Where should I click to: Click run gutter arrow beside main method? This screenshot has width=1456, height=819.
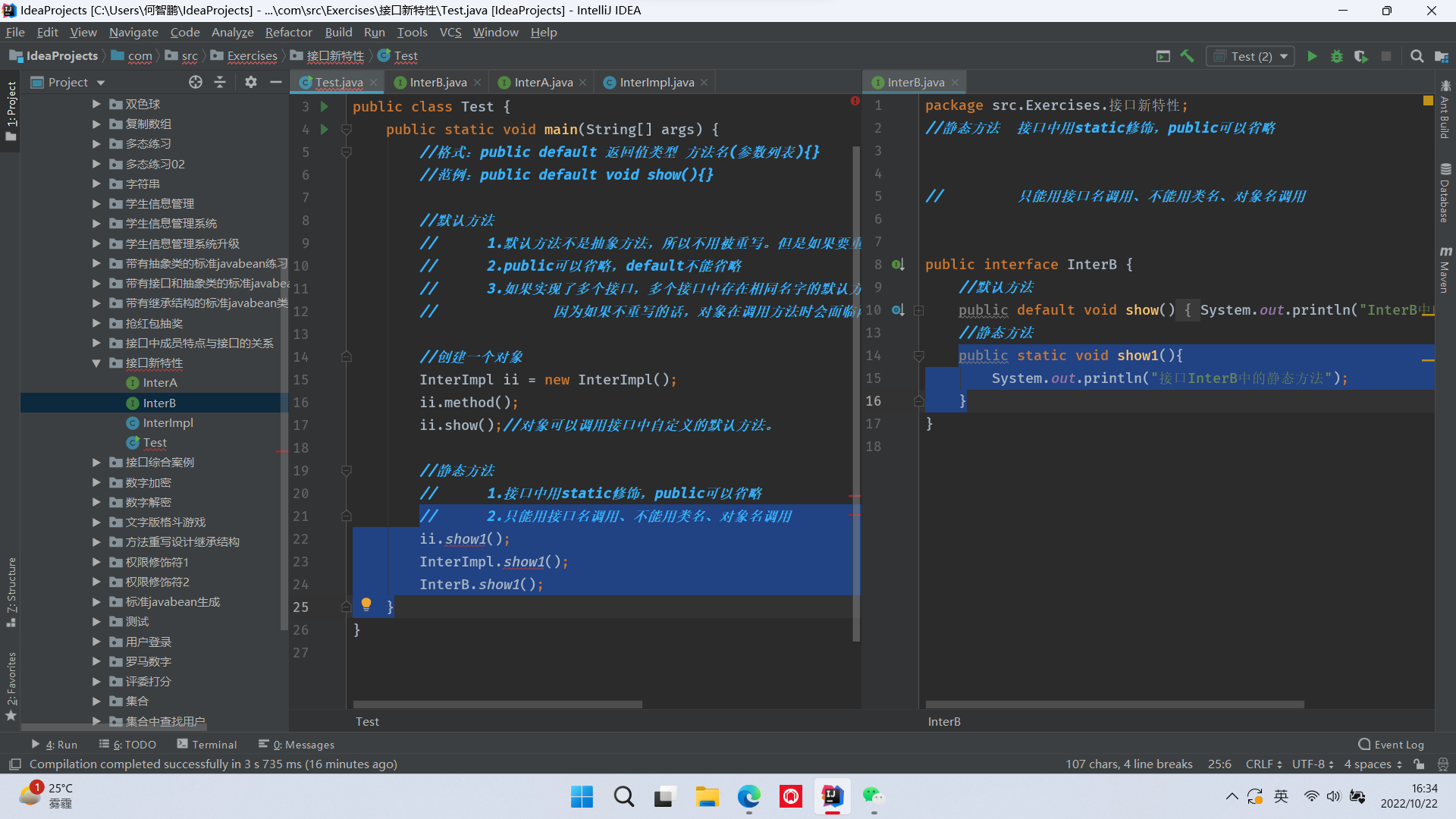(325, 130)
